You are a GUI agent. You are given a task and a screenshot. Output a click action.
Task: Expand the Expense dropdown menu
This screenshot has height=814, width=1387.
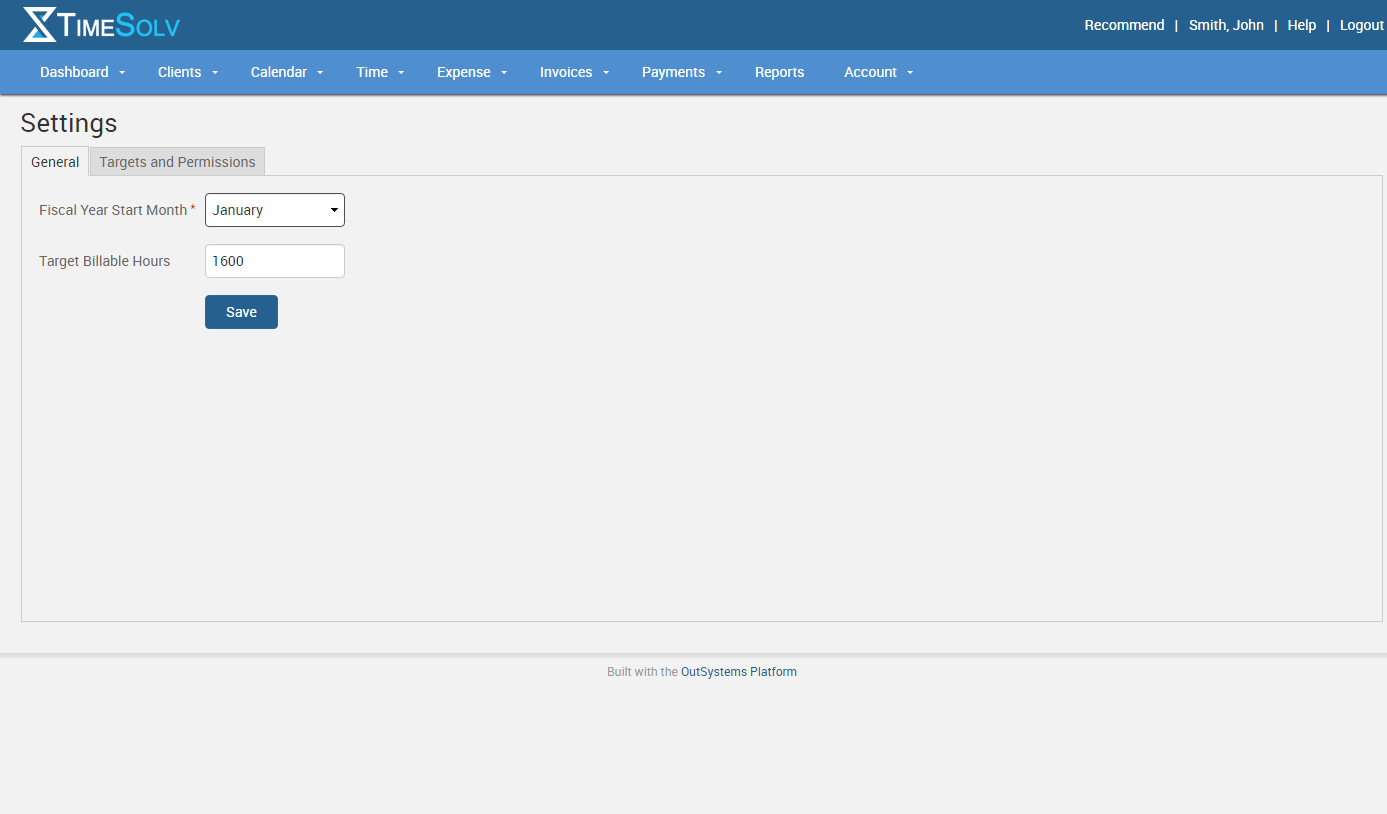tap(506, 72)
